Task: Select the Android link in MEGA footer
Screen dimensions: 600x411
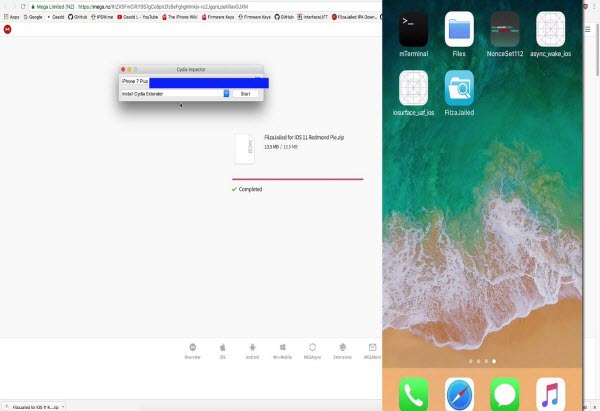Action: (x=252, y=348)
